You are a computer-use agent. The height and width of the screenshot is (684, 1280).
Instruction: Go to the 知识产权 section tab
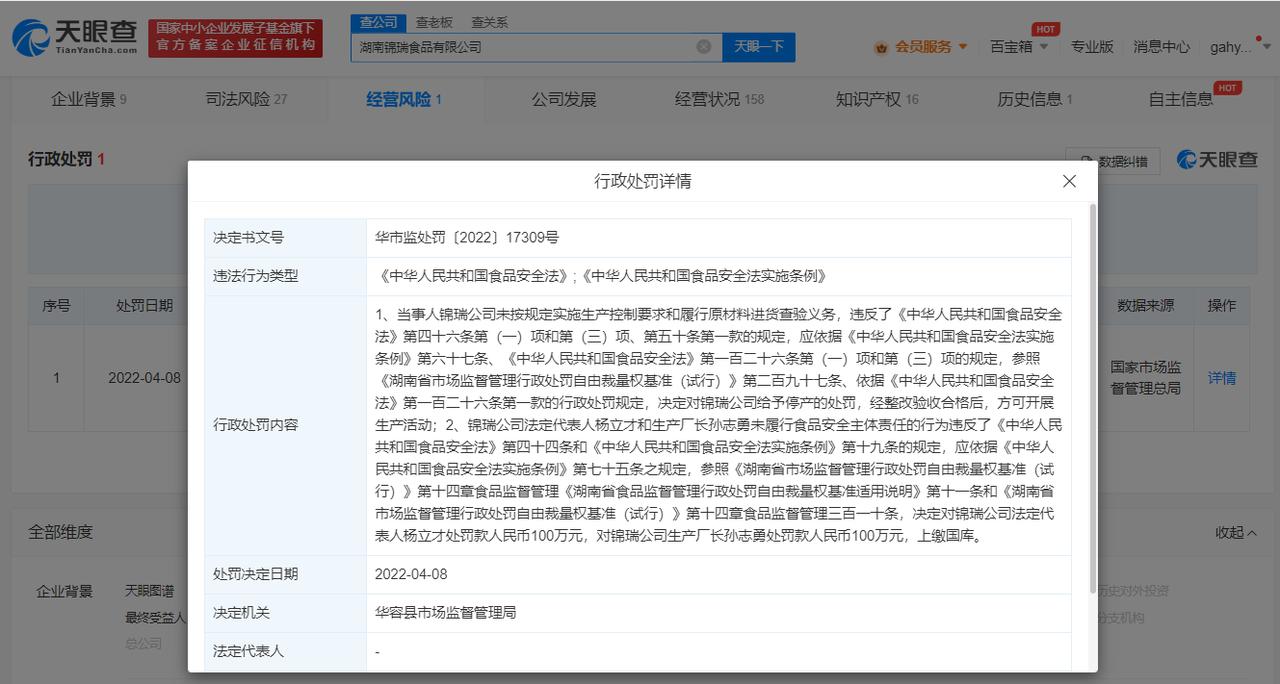click(x=876, y=99)
